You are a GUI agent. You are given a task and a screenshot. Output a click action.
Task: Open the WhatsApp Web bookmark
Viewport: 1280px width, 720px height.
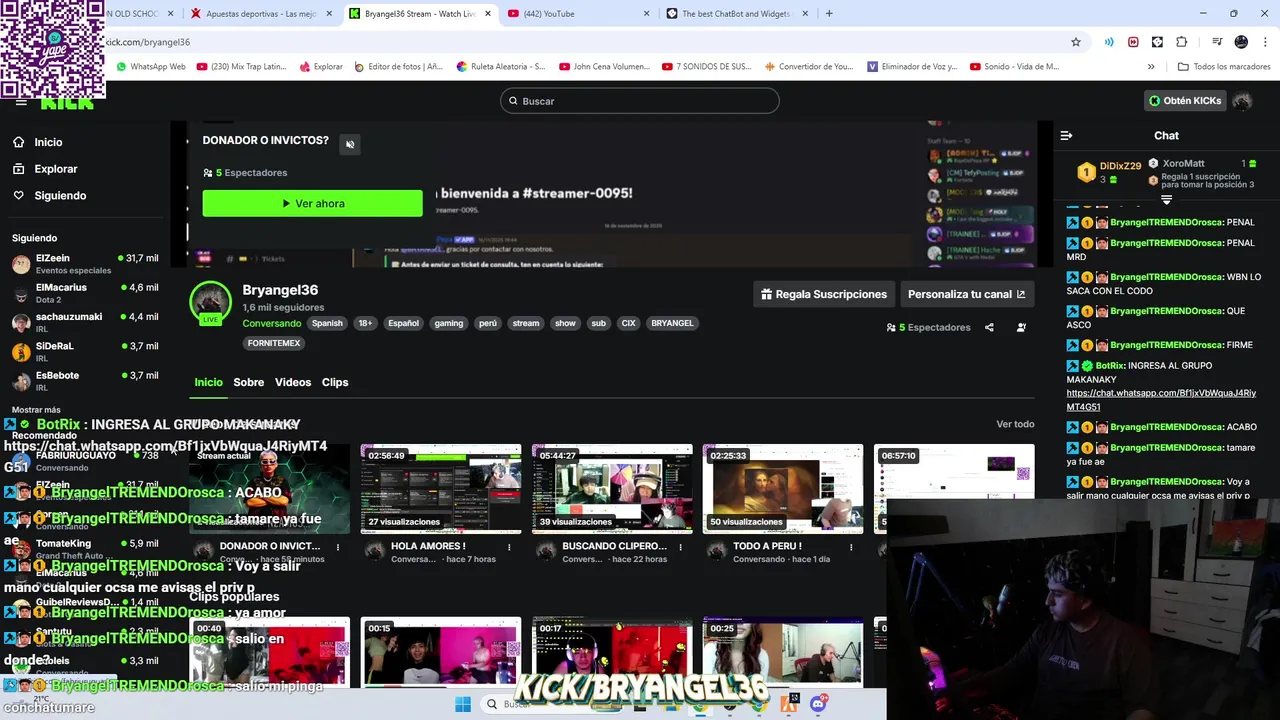click(150, 67)
